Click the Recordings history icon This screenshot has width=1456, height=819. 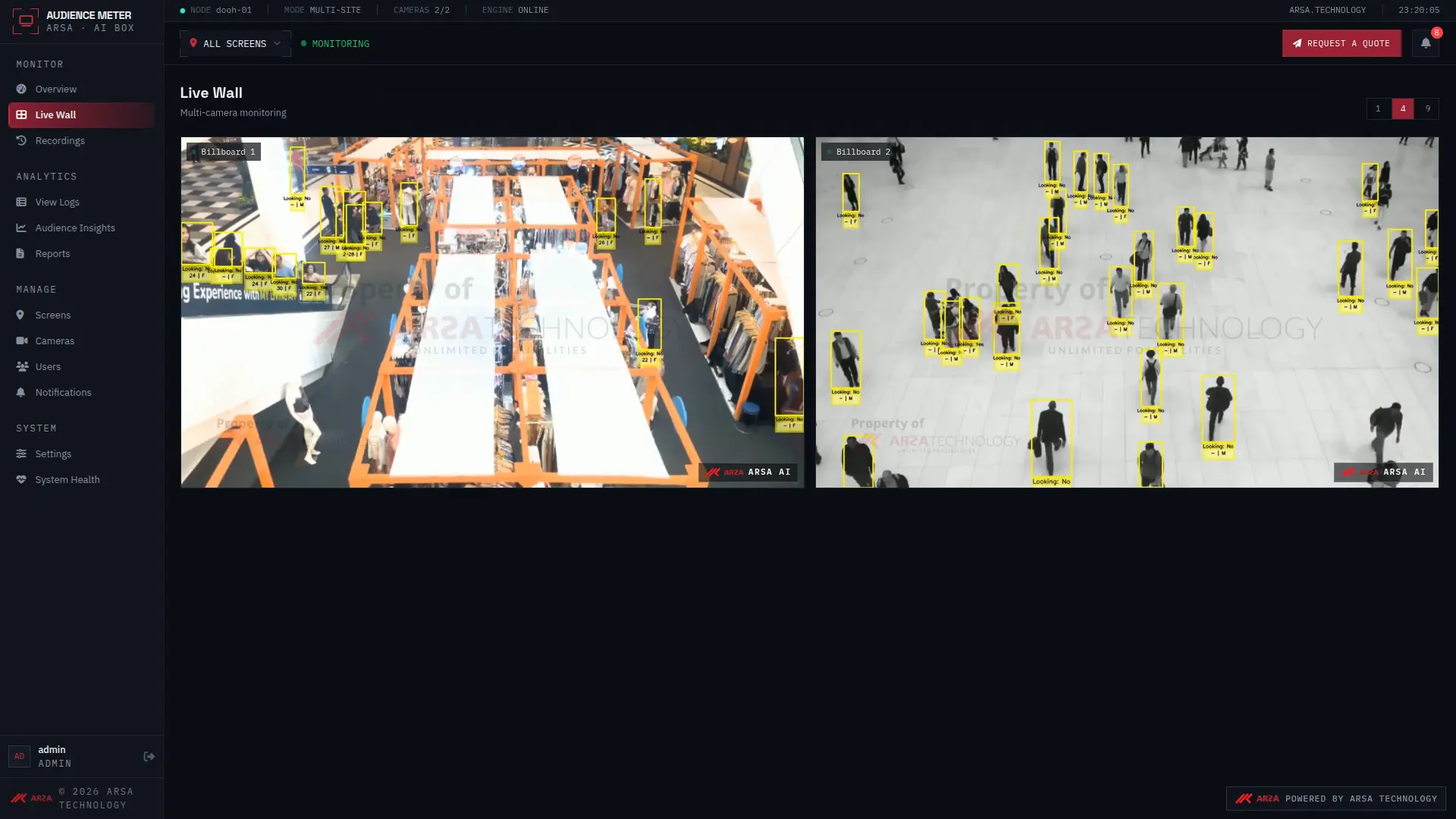coord(21,140)
